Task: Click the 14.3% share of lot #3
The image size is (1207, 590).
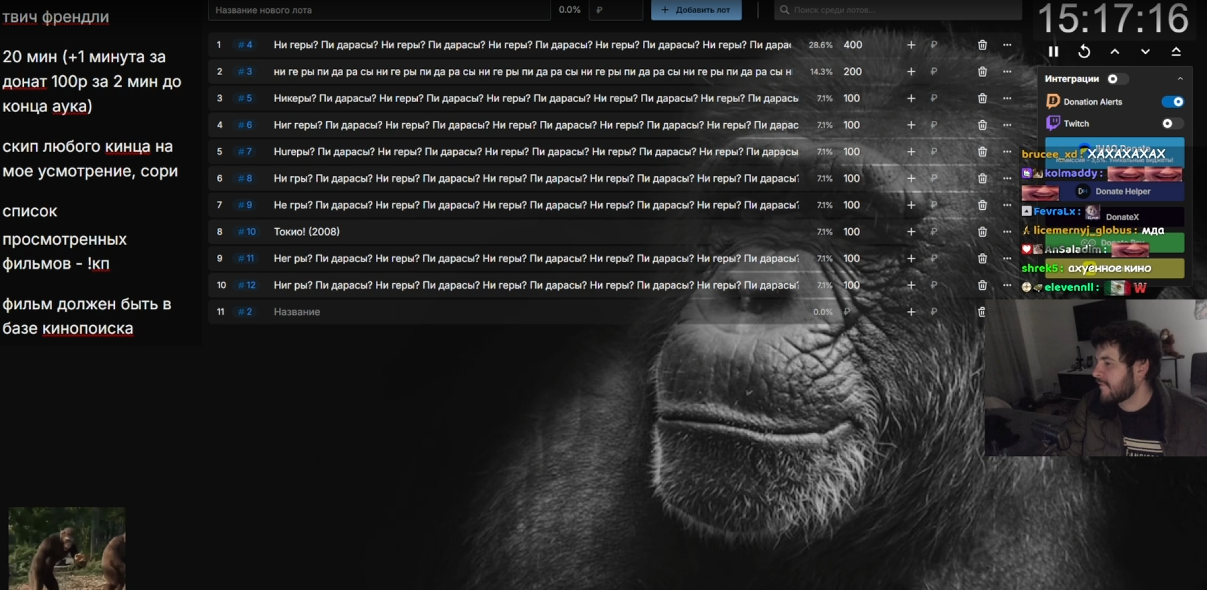Action: 820,72
